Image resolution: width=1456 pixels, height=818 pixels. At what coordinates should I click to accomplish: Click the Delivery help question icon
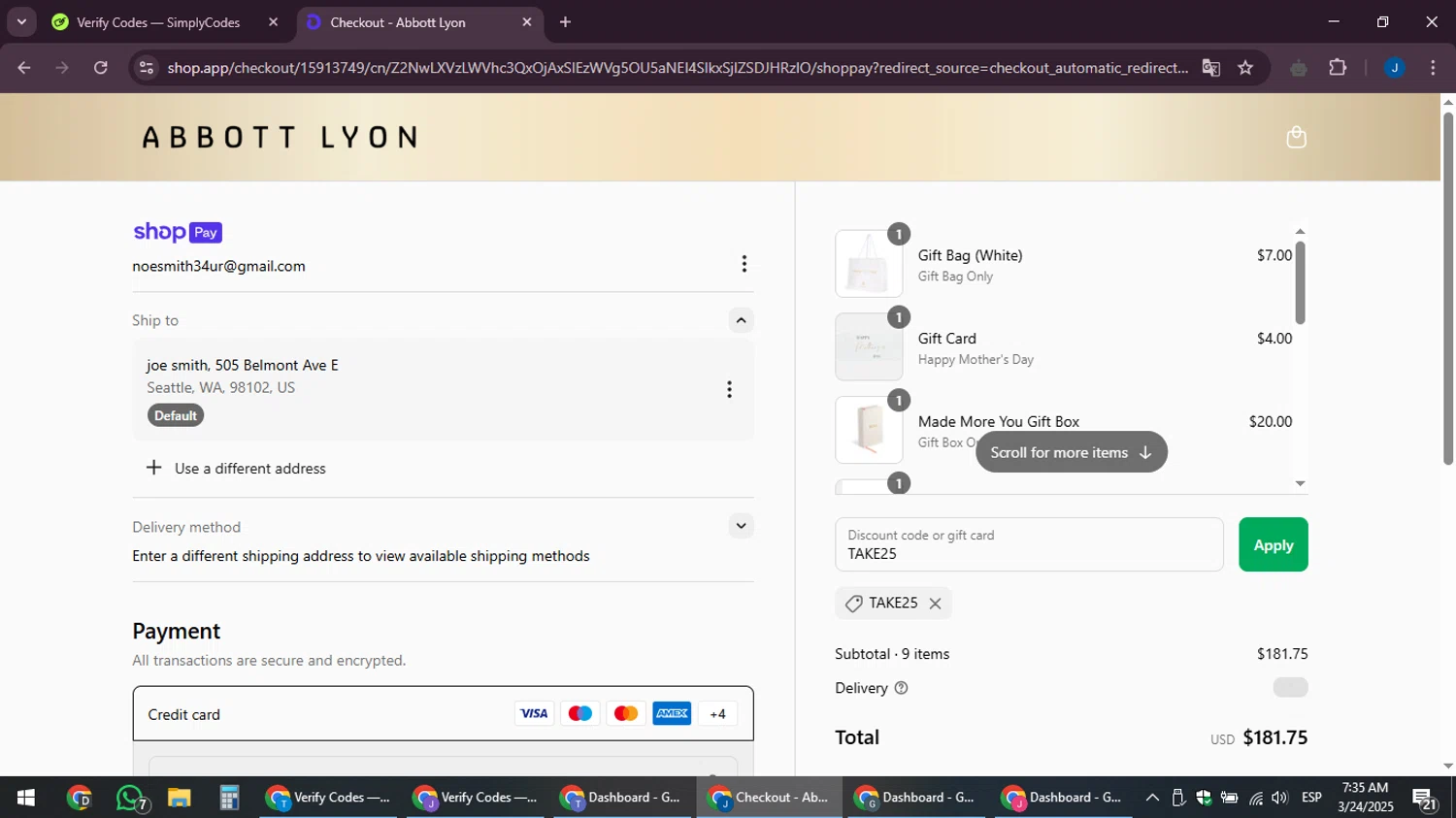tap(901, 688)
